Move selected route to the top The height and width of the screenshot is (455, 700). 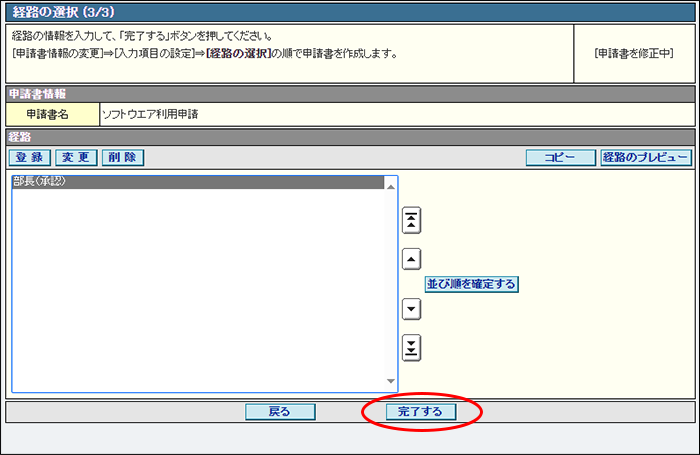click(411, 220)
